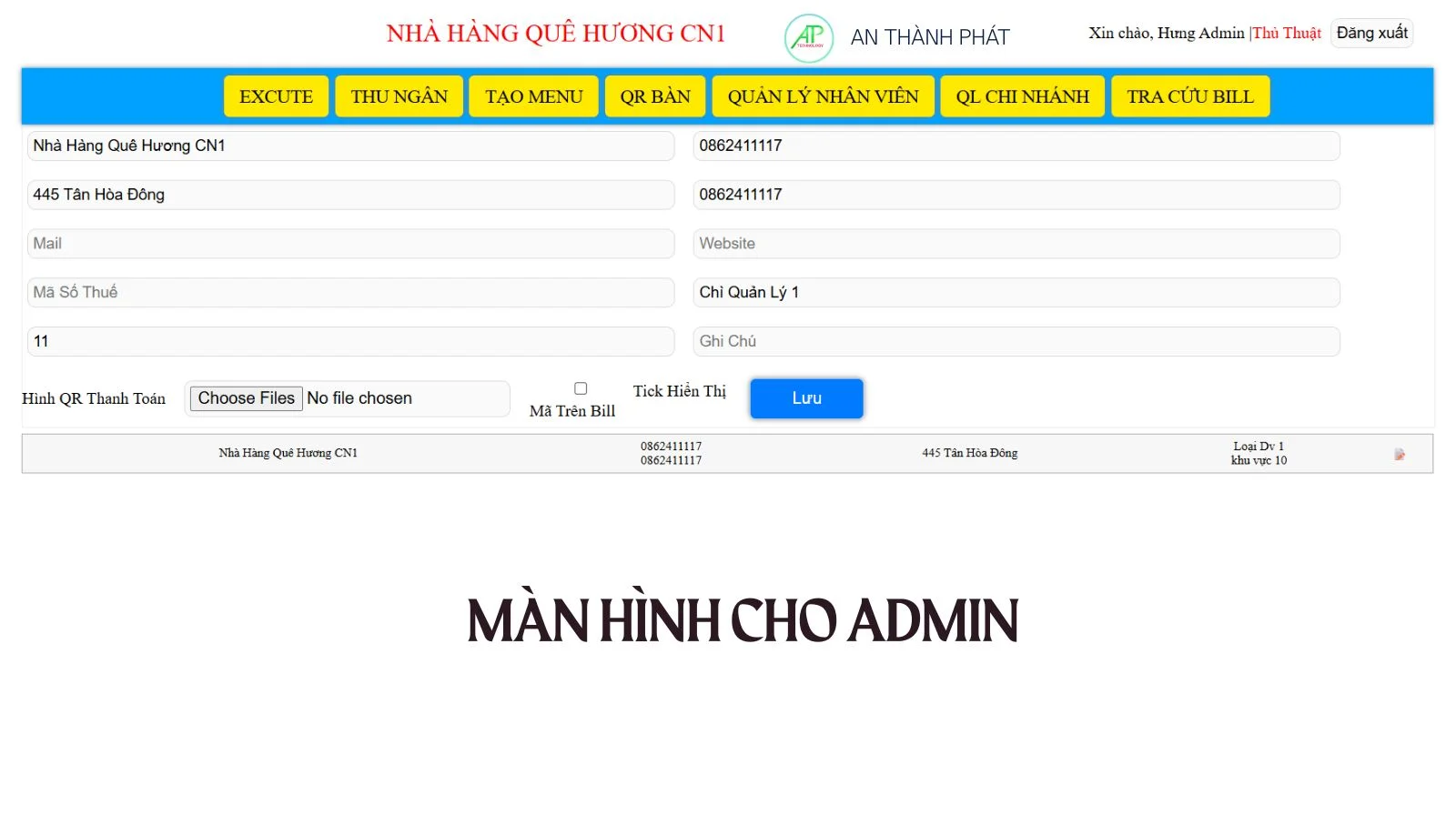
Task: Click the Choose Files button
Action: (246, 398)
